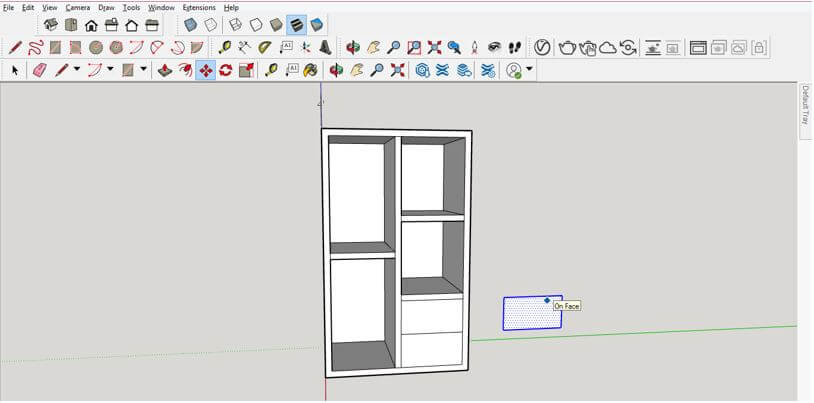The height and width of the screenshot is (403, 814).
Task: Switch to Left view
Action: (152, 25)
